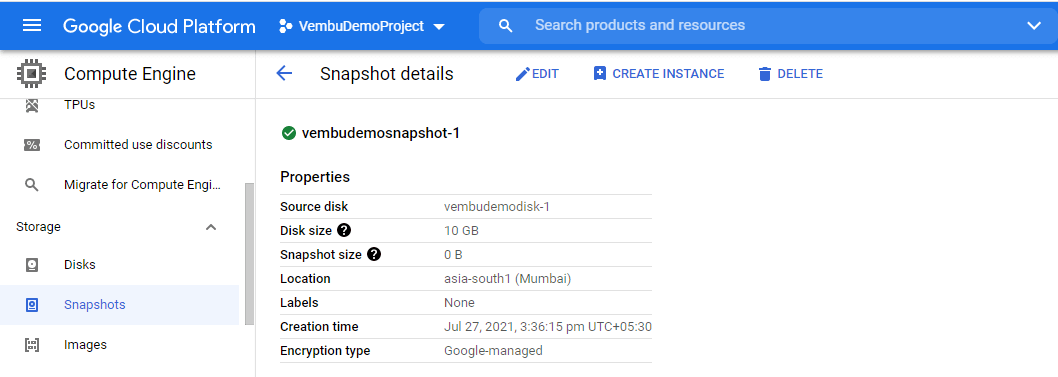The height and width of the screenshot is (377, 1058).
Task: Open Migrate for Compute Engine
Action: [x=142, y=185]
